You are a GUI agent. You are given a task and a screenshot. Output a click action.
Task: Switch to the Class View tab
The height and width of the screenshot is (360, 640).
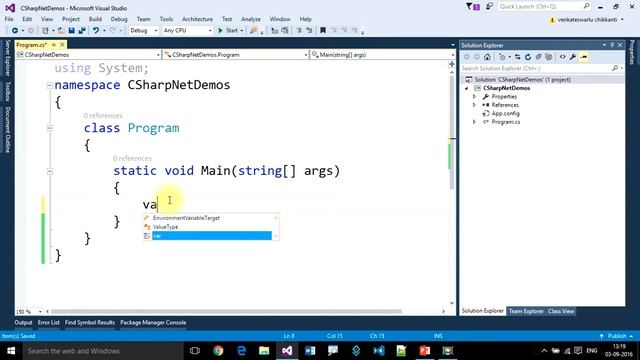(561, 311)
